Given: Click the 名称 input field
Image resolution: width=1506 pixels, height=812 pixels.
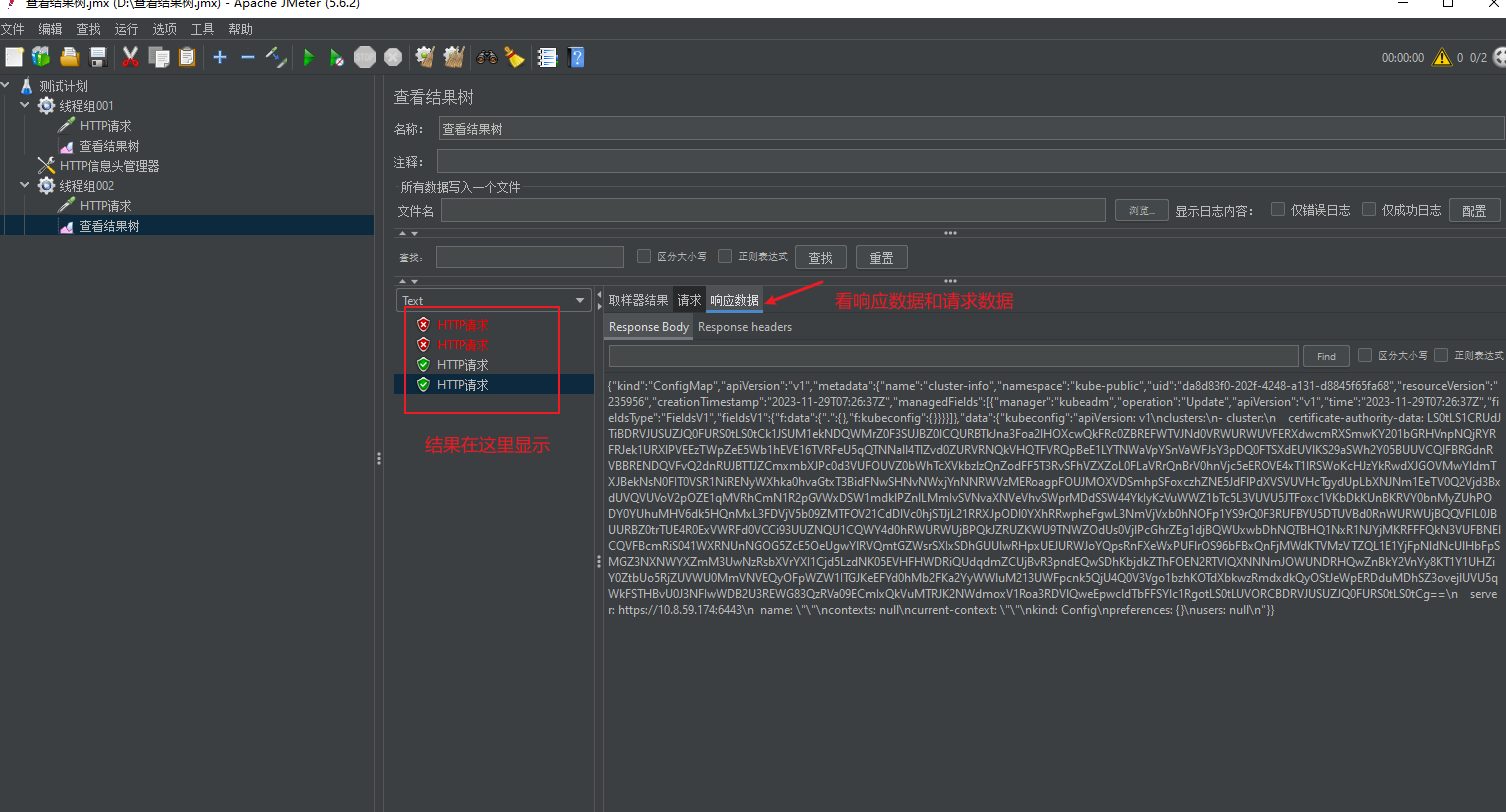Looking at the screenshot, I should (x=971, y=128).
